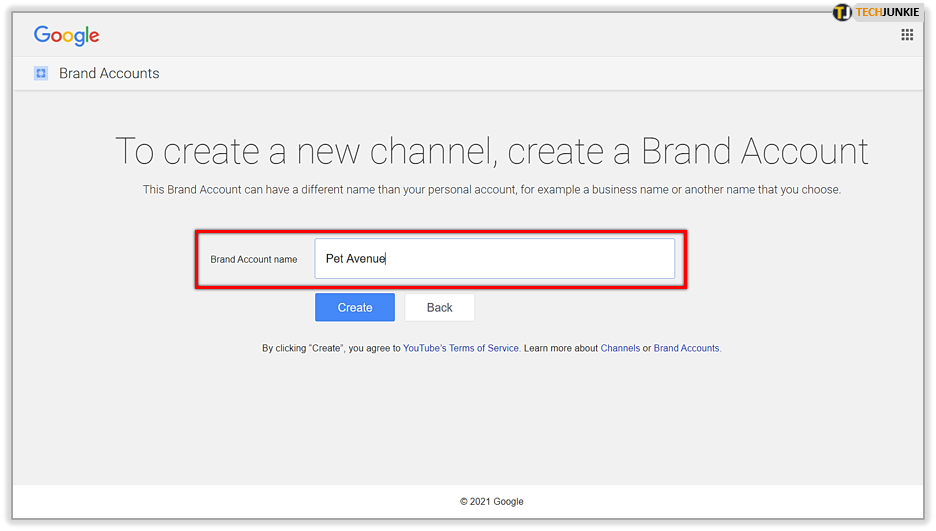Screen dimensions: 936x531
Task: Click the 'To create a new channel' heading
Action: pos(492,151)
